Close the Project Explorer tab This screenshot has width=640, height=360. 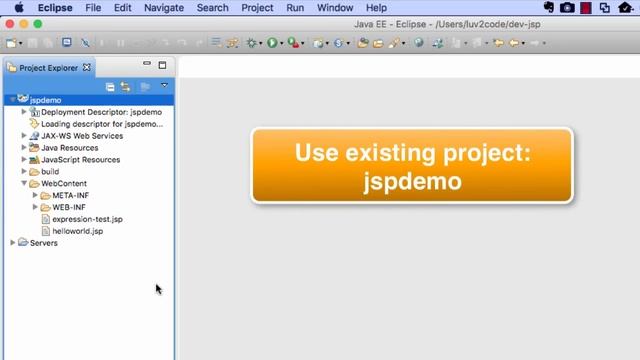87,67
